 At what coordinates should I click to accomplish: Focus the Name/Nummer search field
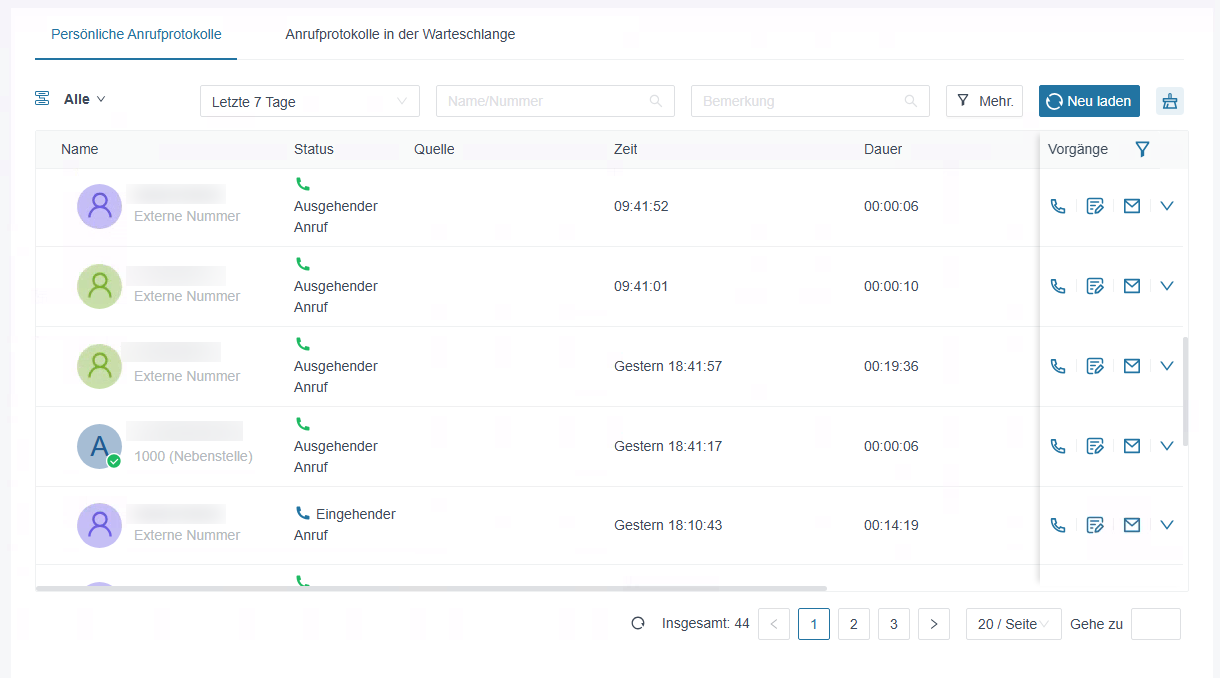click(555, 101)
